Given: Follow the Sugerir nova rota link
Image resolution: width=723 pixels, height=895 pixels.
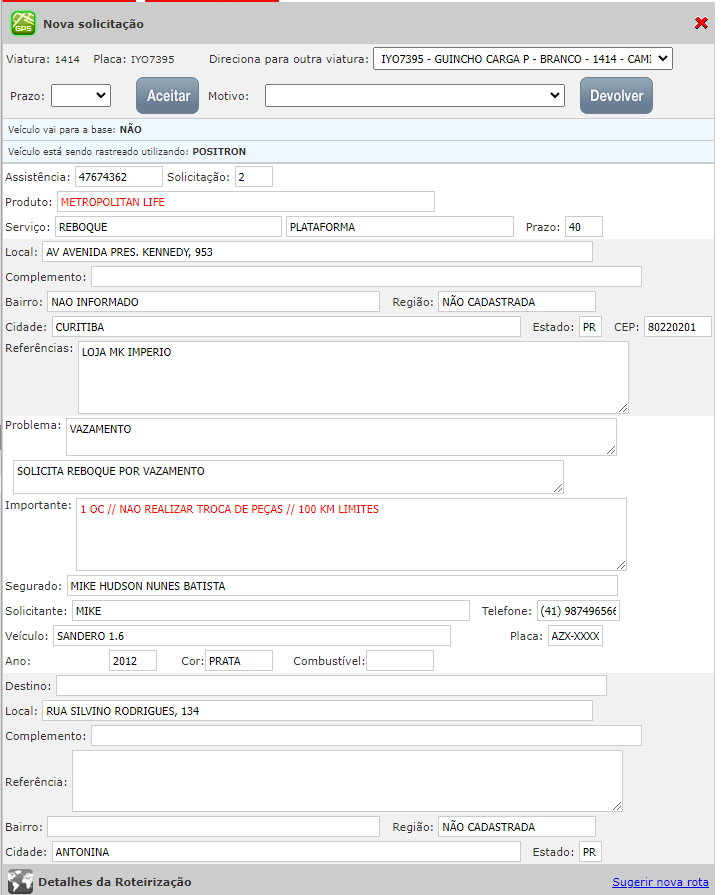Looking at the screenshot, I should tap(661, 882).
